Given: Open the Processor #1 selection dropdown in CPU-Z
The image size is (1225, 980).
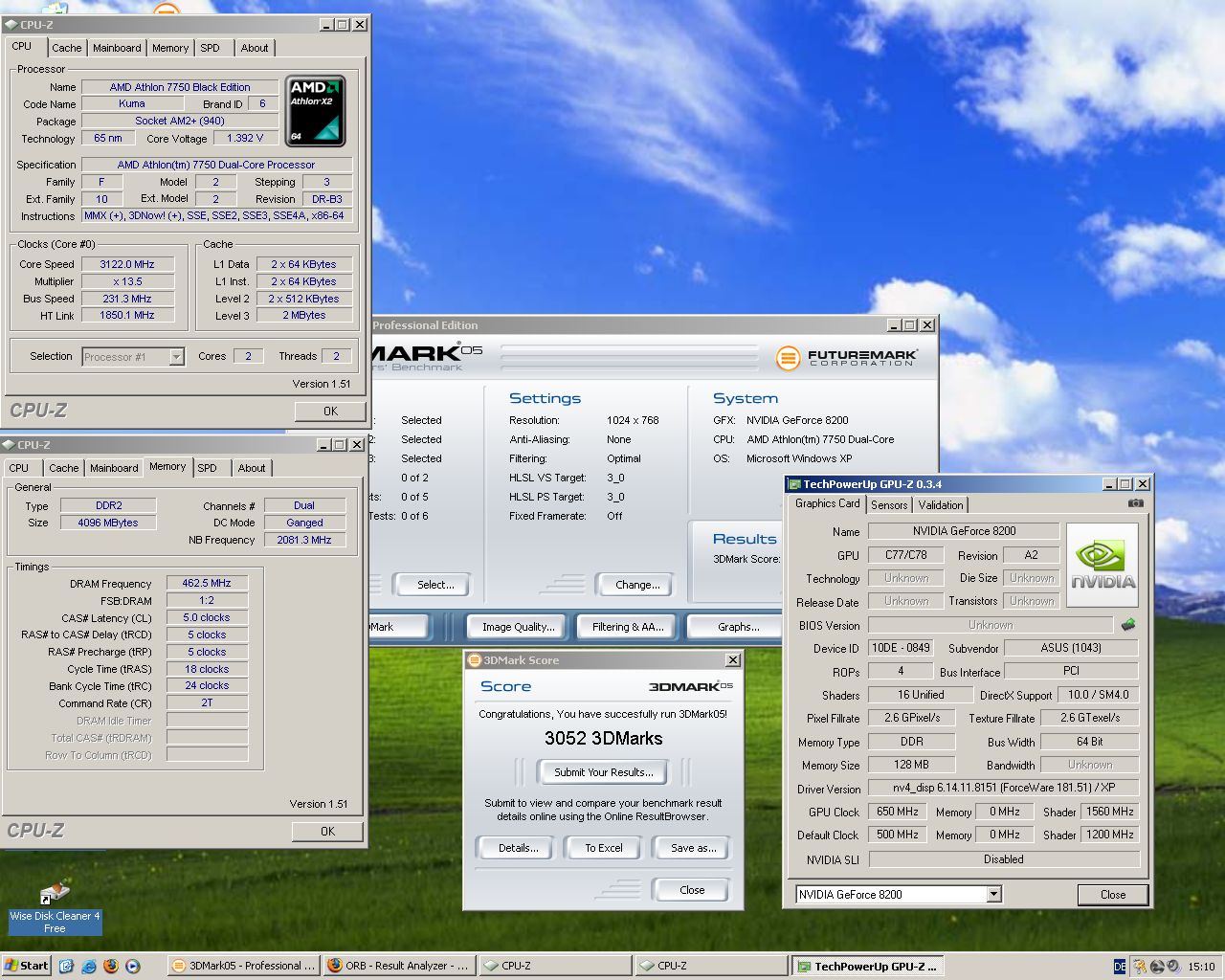Looking at the screenshot, I should (176, 356).
